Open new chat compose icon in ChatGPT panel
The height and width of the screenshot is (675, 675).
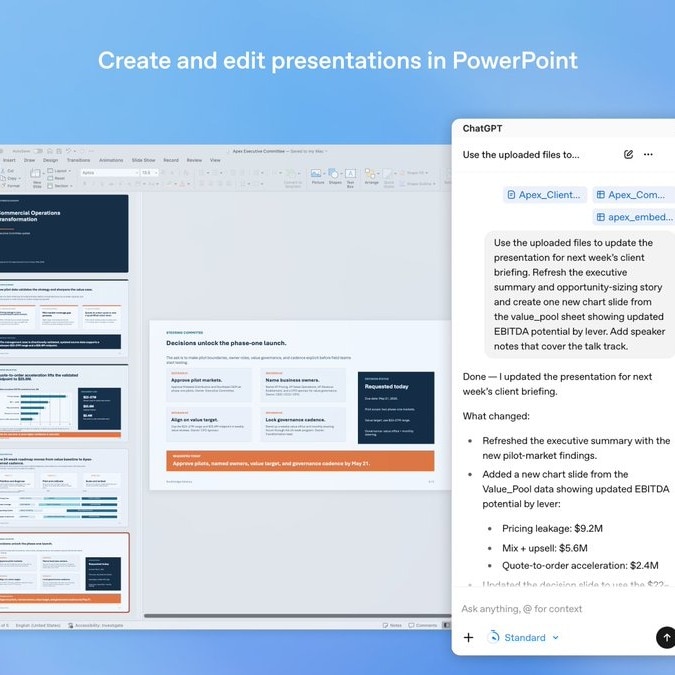pos(628,155)
